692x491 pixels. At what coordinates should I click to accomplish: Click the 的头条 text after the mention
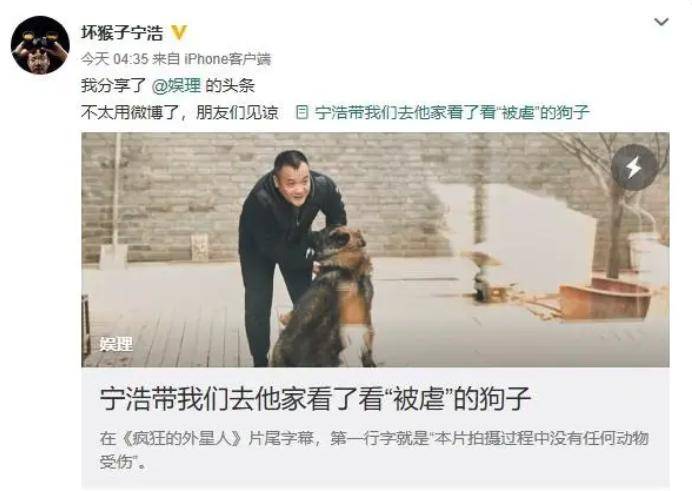tap(230, 85)
